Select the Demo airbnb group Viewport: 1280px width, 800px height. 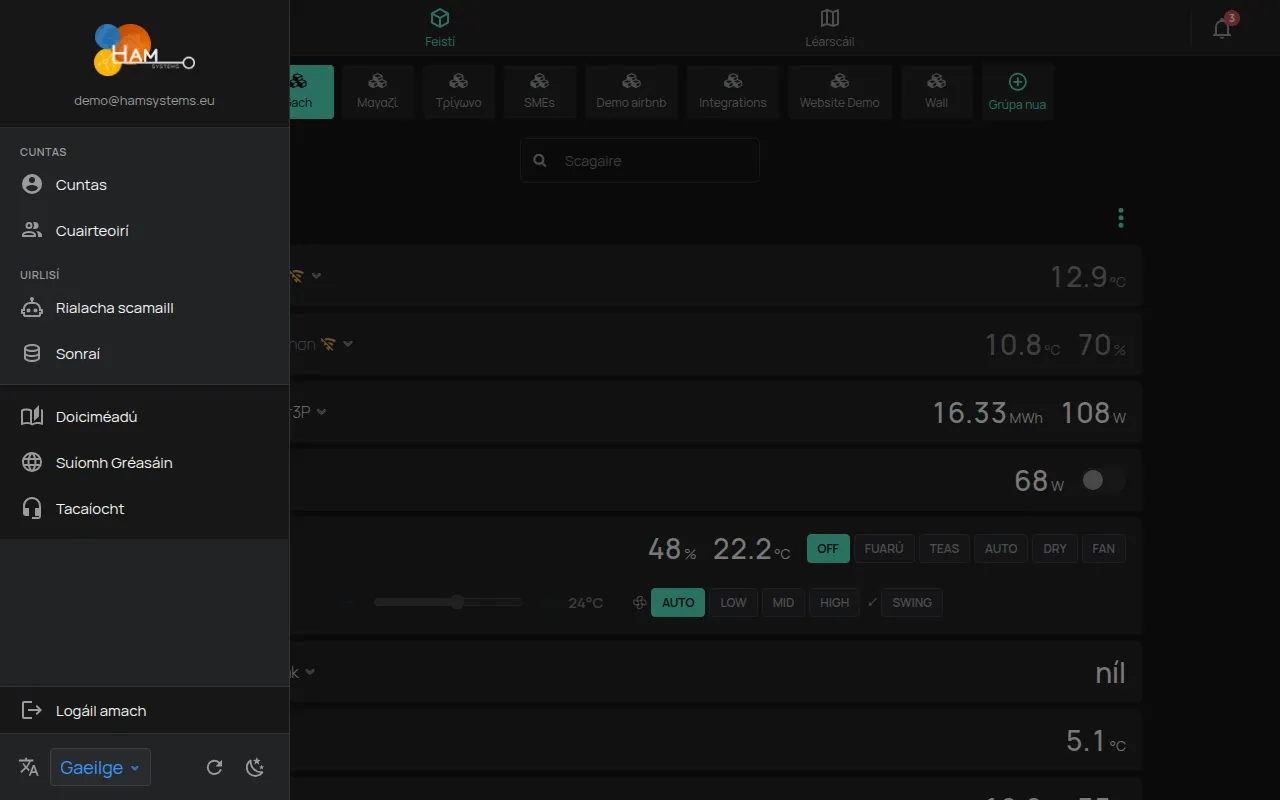tap(632, 92)
